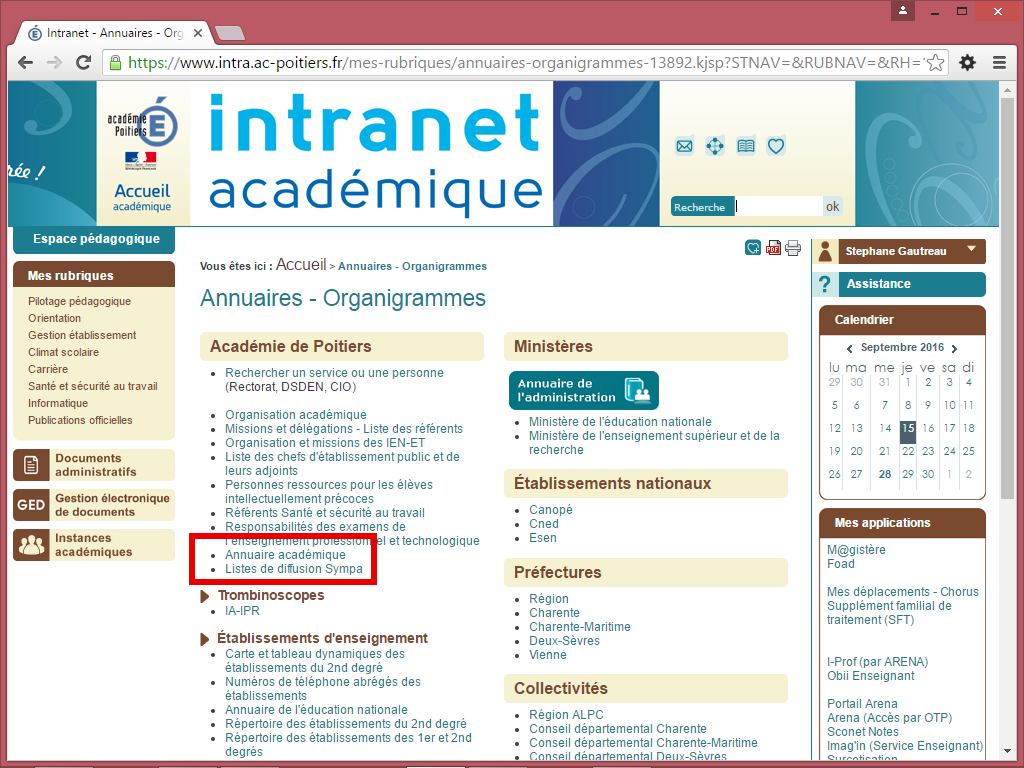Image resolution: width=1024 pixels, height=768 pixels.
Task: Open the Espace pédagogique tab
Action: [96, 239]
